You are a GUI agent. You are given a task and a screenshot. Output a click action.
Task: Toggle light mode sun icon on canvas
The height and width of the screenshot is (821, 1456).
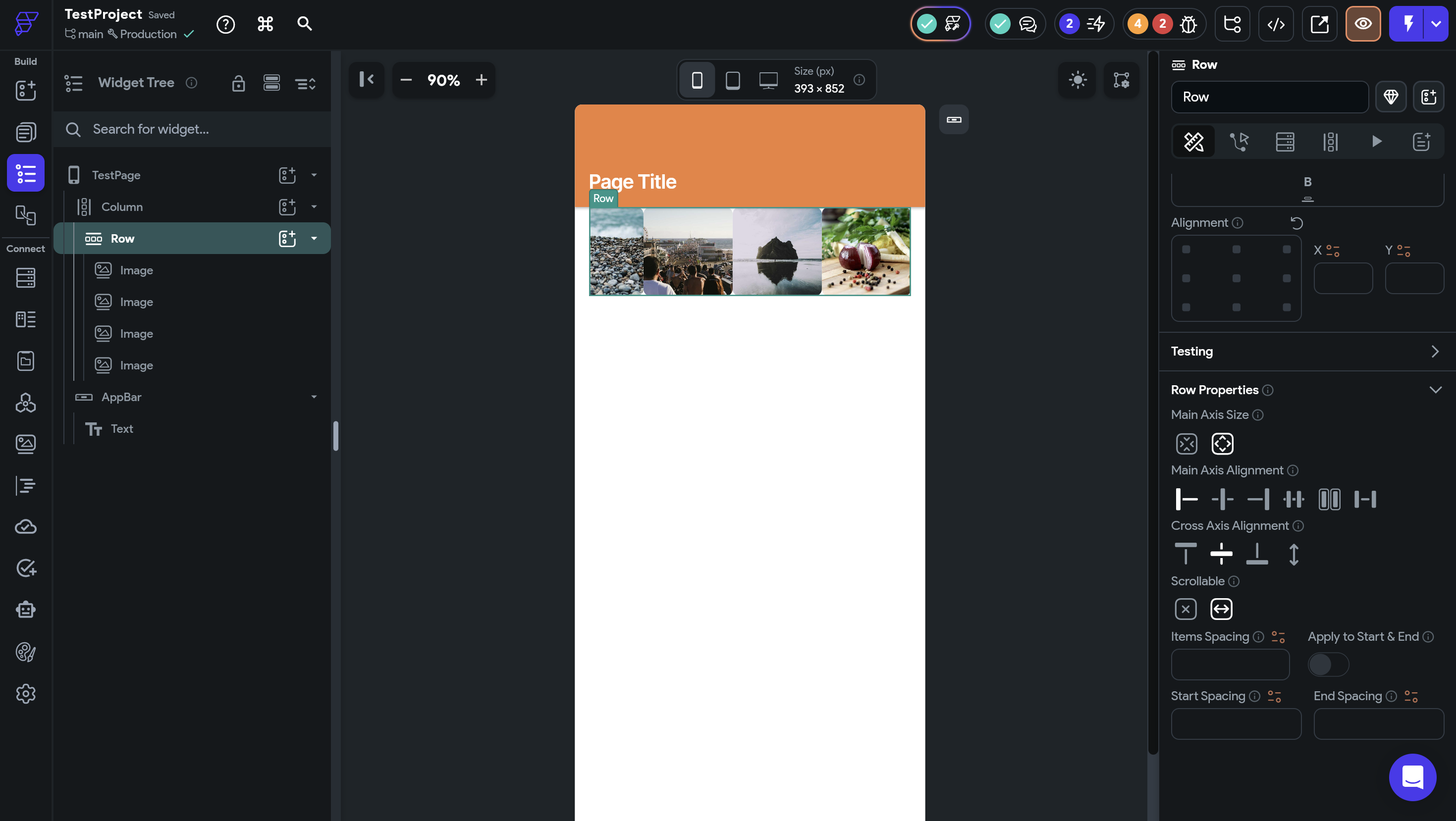[x=1078, y=80]
